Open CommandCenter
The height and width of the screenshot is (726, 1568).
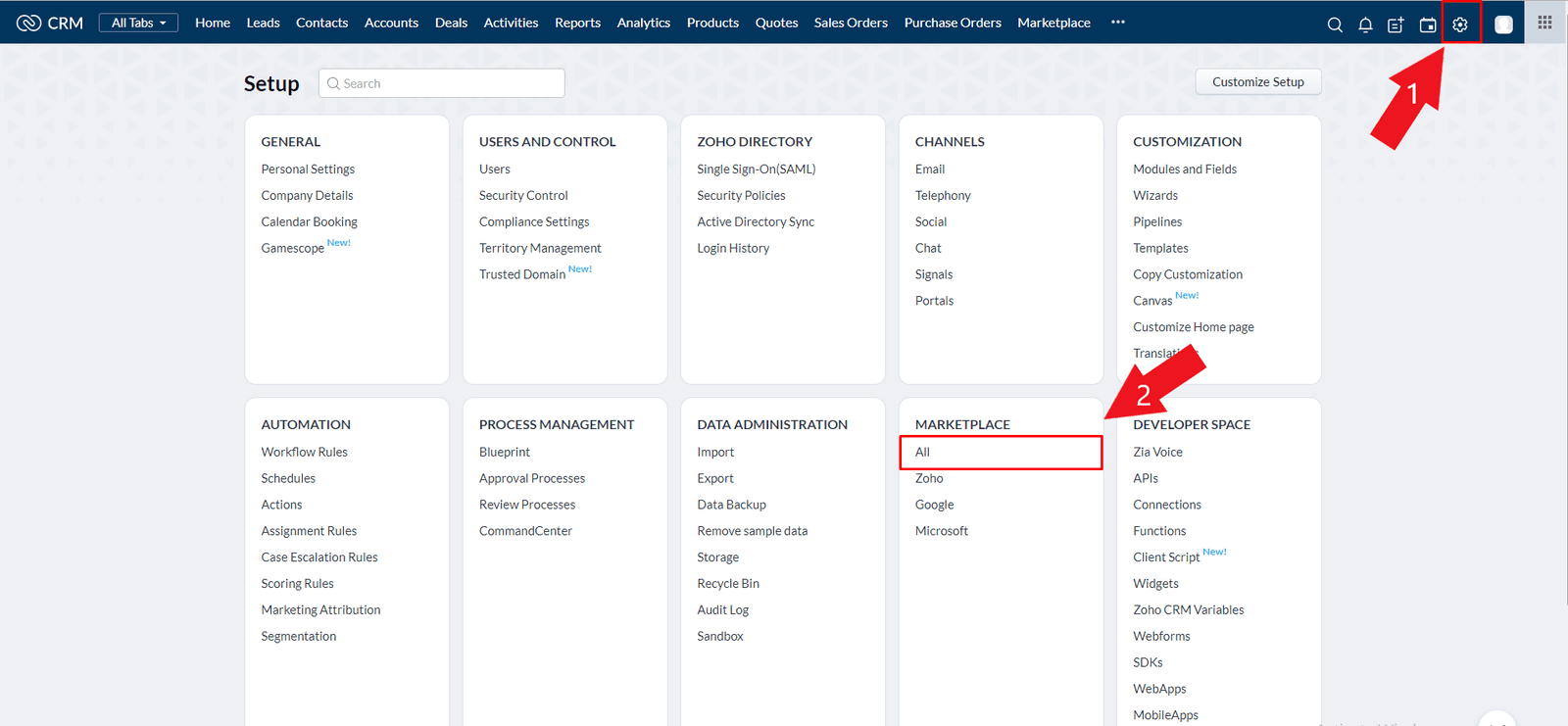[525, 532]
